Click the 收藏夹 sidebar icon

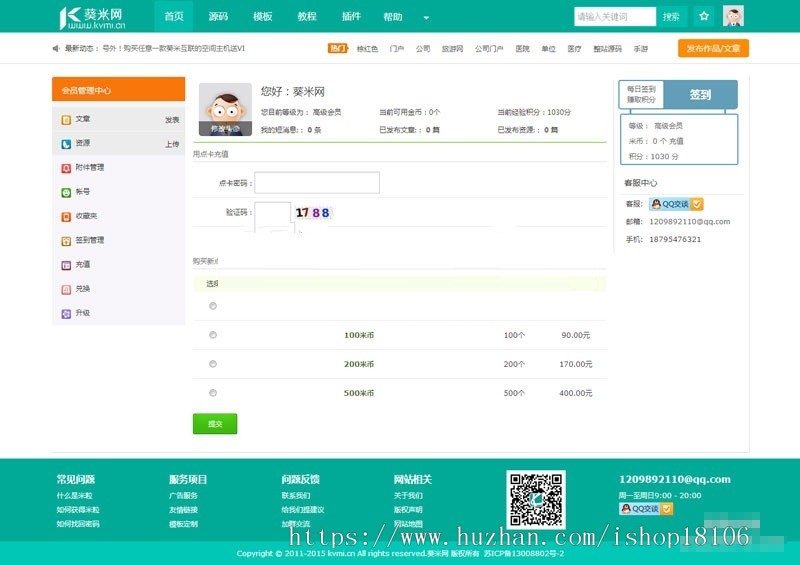pos(66,216)
